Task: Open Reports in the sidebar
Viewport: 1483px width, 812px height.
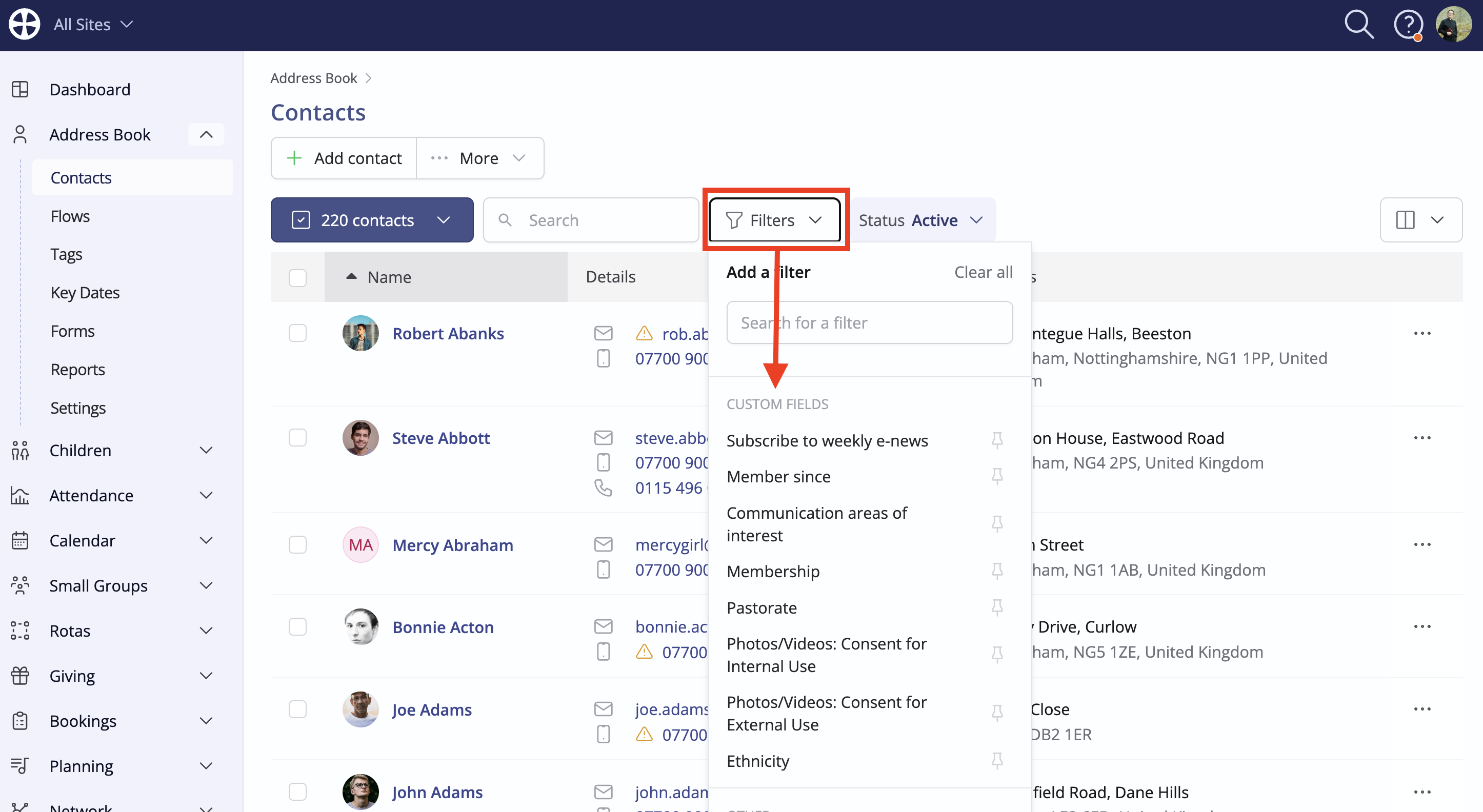Action: click(78, 370)
